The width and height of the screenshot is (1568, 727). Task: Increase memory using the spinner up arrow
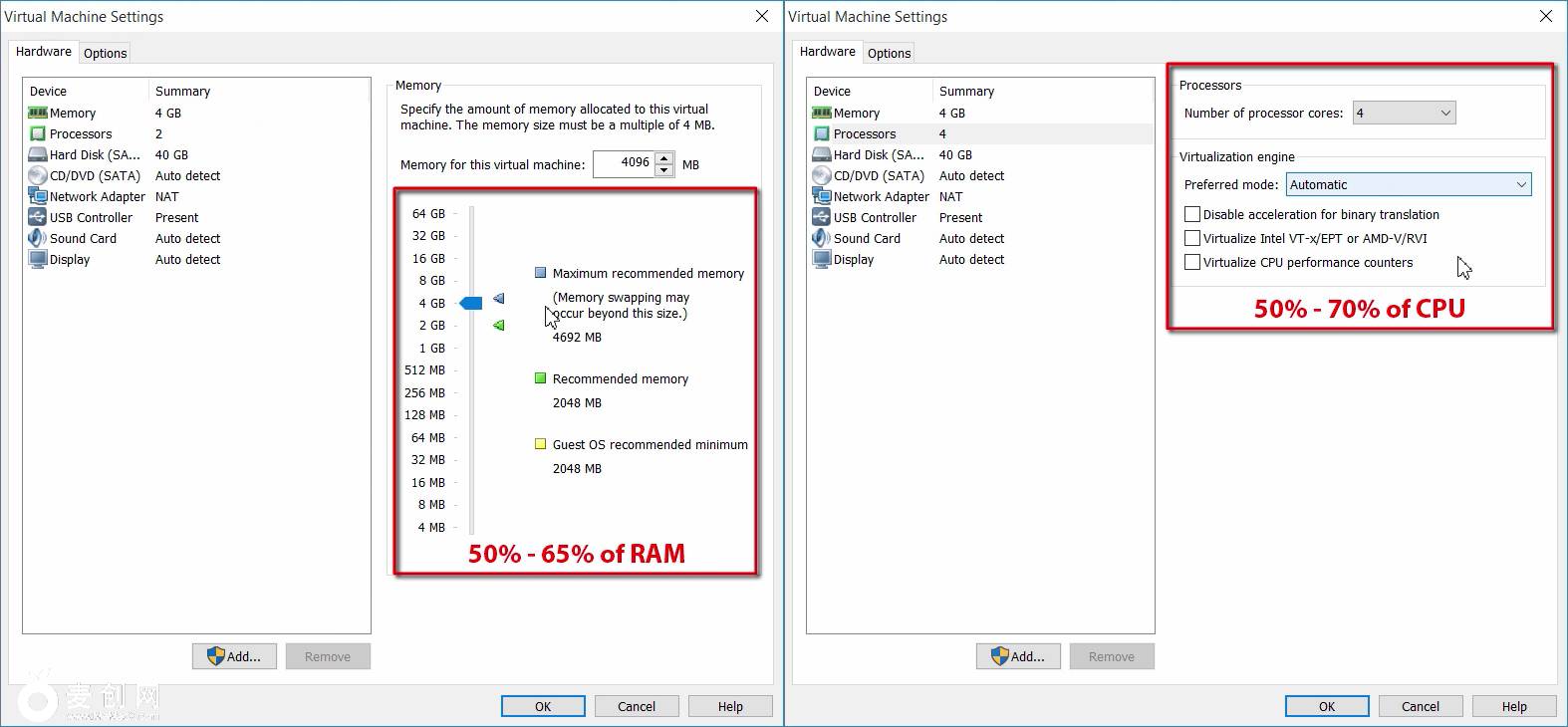664,158
